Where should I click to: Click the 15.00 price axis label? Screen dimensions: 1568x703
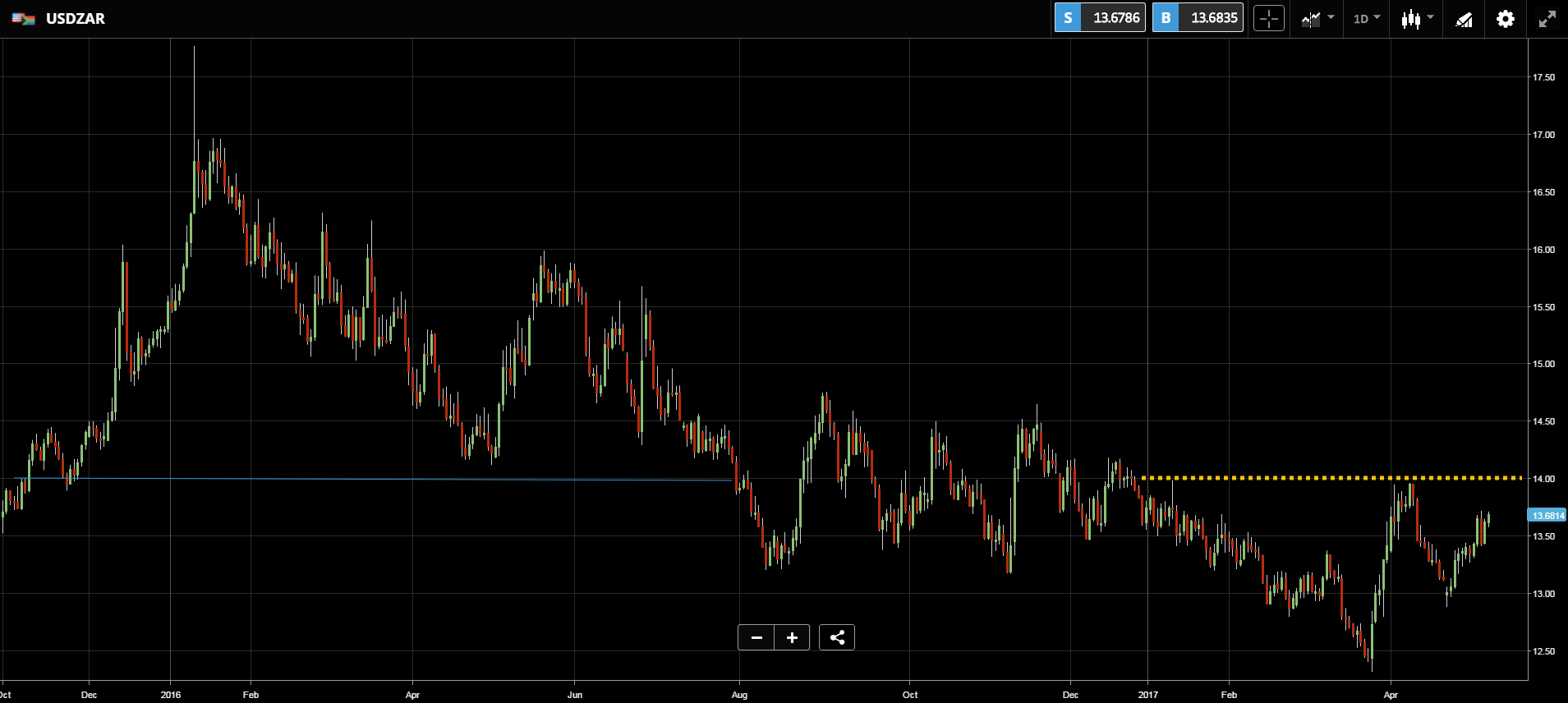(1543, 364)
